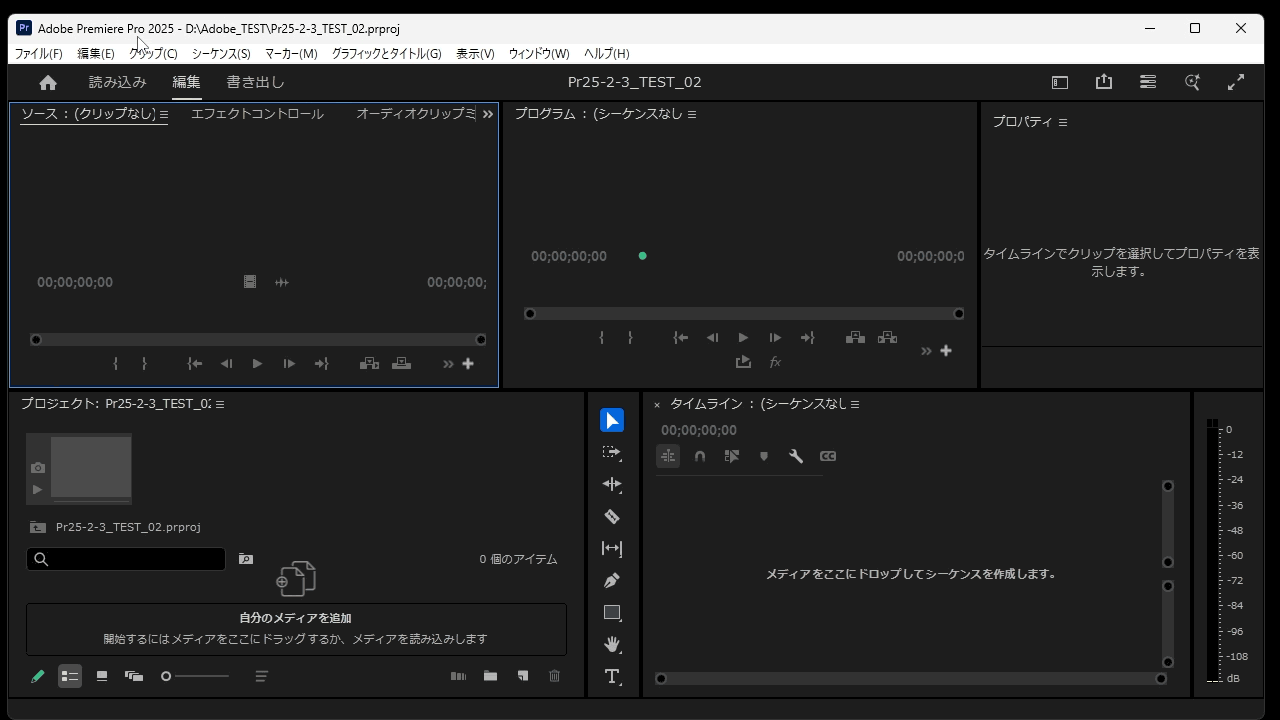The width and height of the screenshot is (1280, 720).
Task: Toggle Linked Selection in timeline
Action: 732,456
